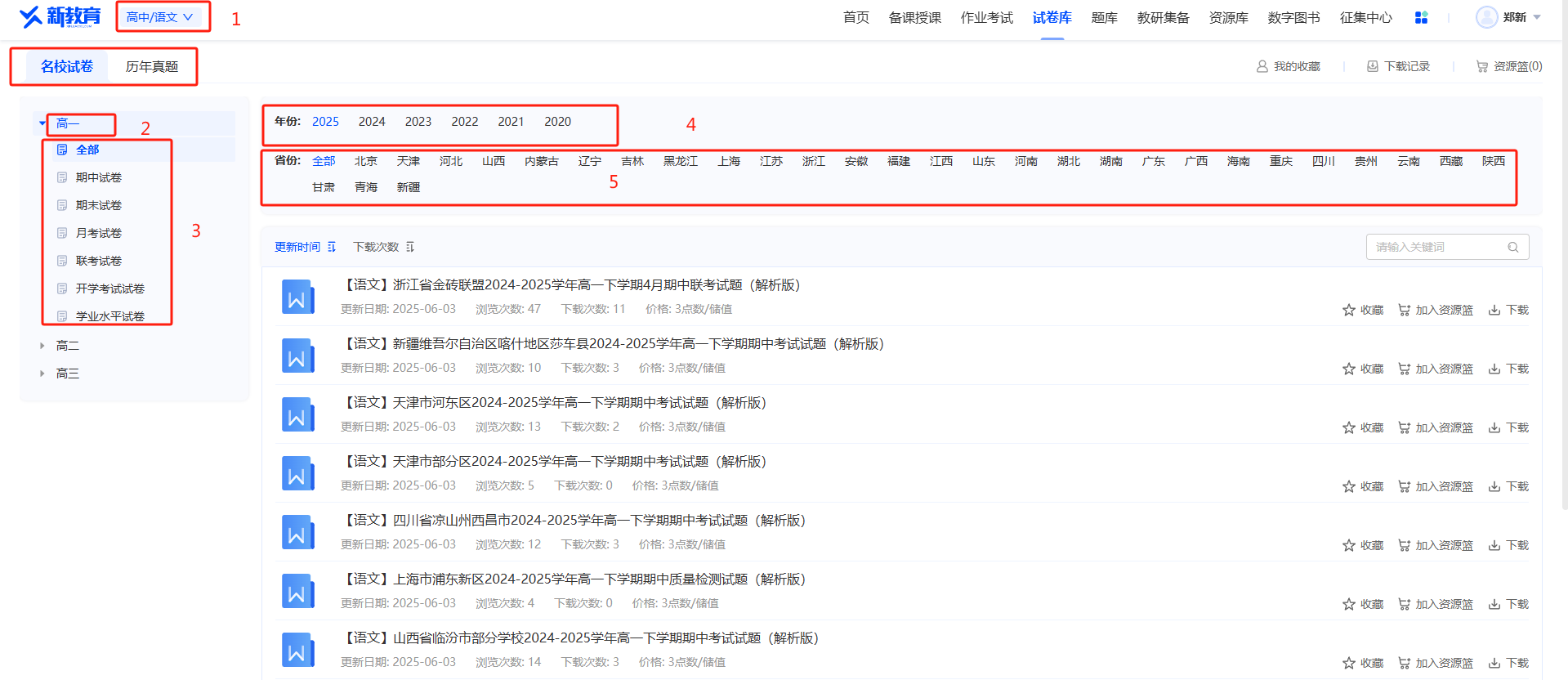Open 备课授课 menu item

coord(914,17)
